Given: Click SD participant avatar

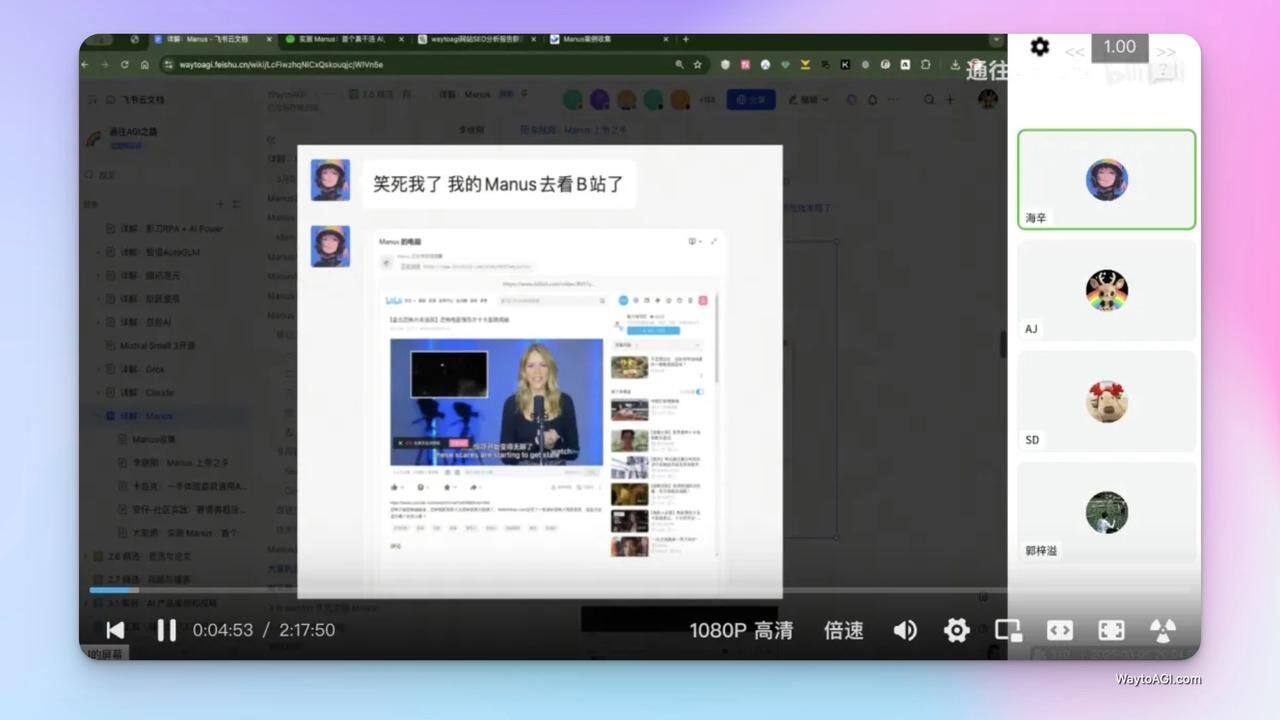Looking at the screenshot, I should (1106, 401).
